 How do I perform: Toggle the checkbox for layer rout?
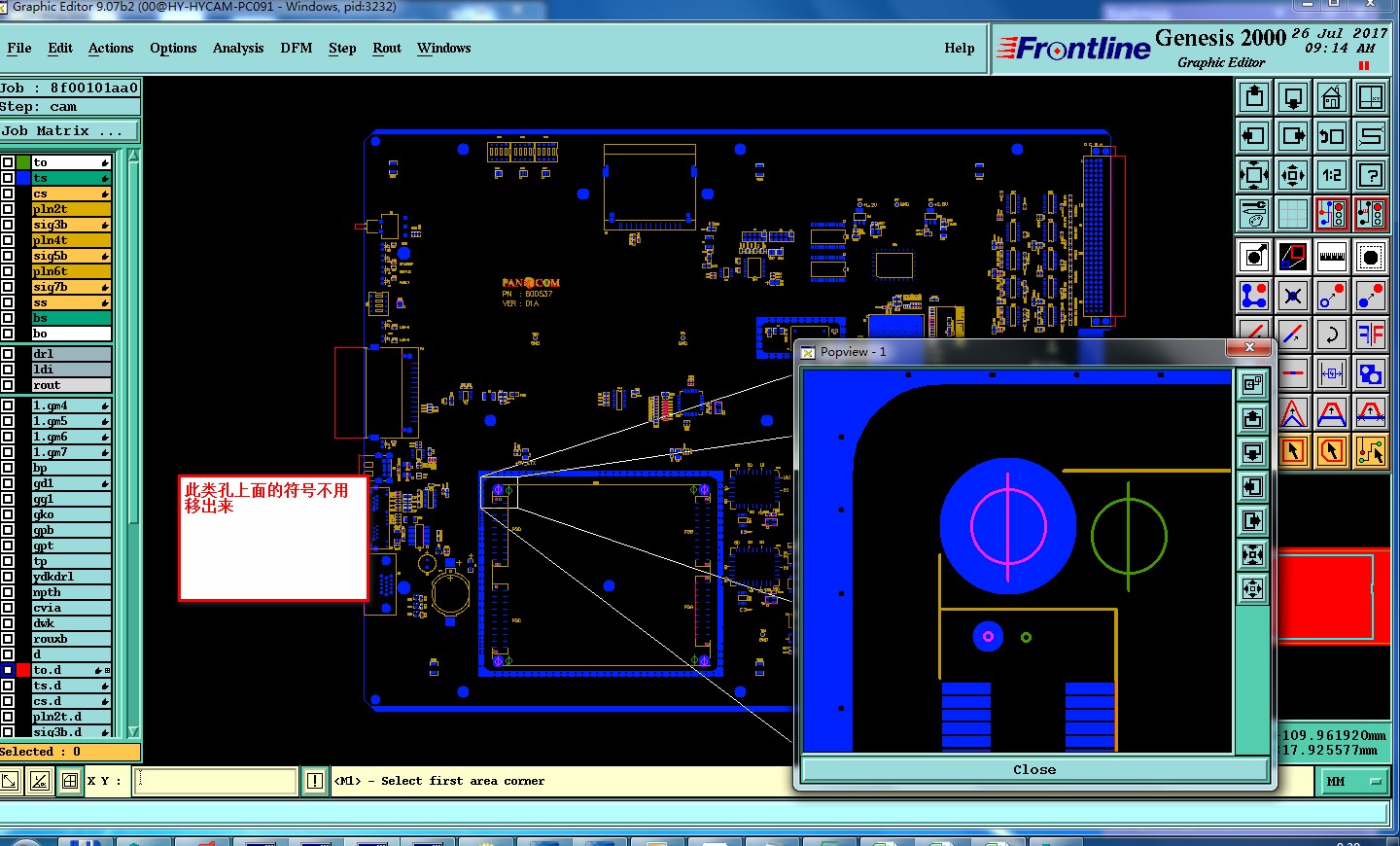[x=8, y=385]
